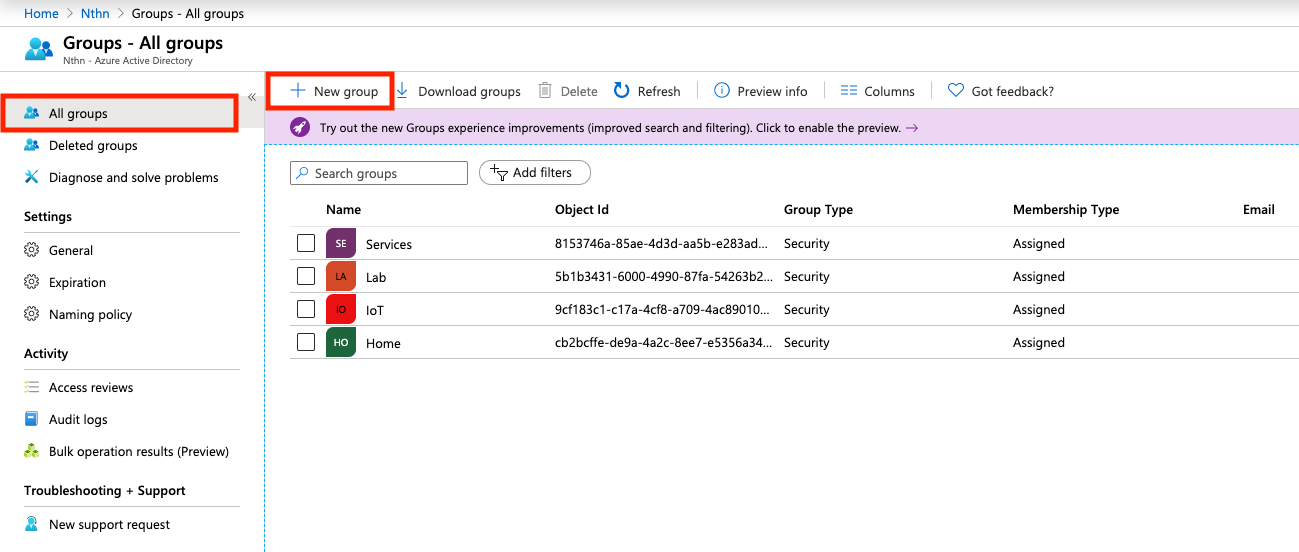The width and height of the screenshot is (1299, 552).
Task: Click the Download groups arrow icon
Action: [402, 91]
